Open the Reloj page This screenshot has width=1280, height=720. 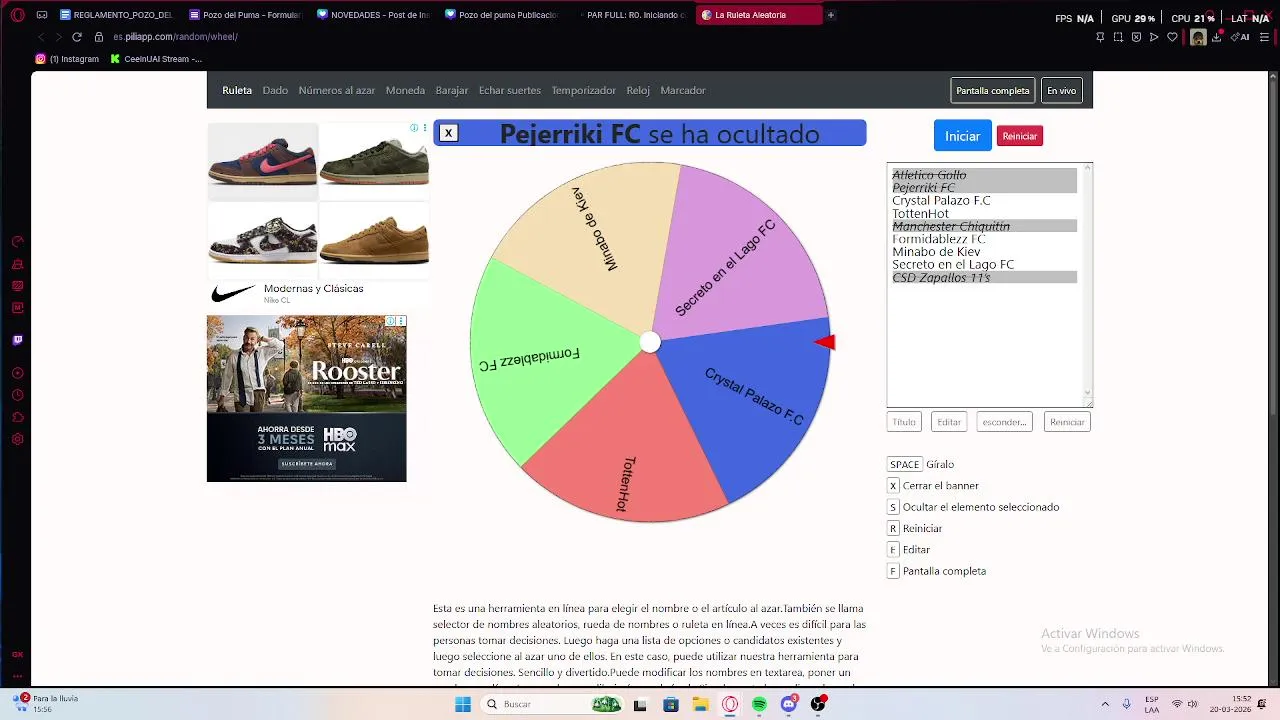[x=638, y=90]
